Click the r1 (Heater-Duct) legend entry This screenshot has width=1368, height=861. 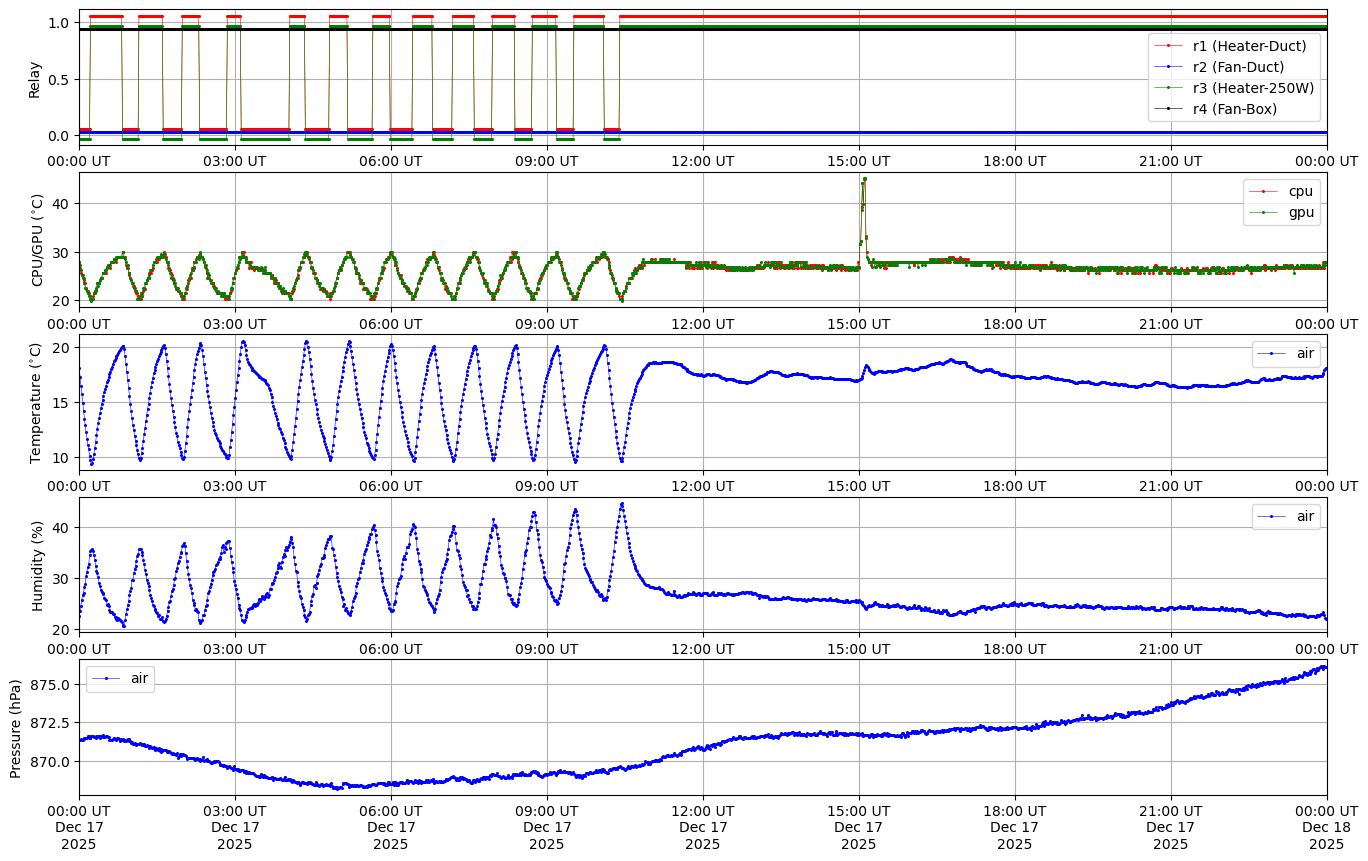pos(1249,46)
